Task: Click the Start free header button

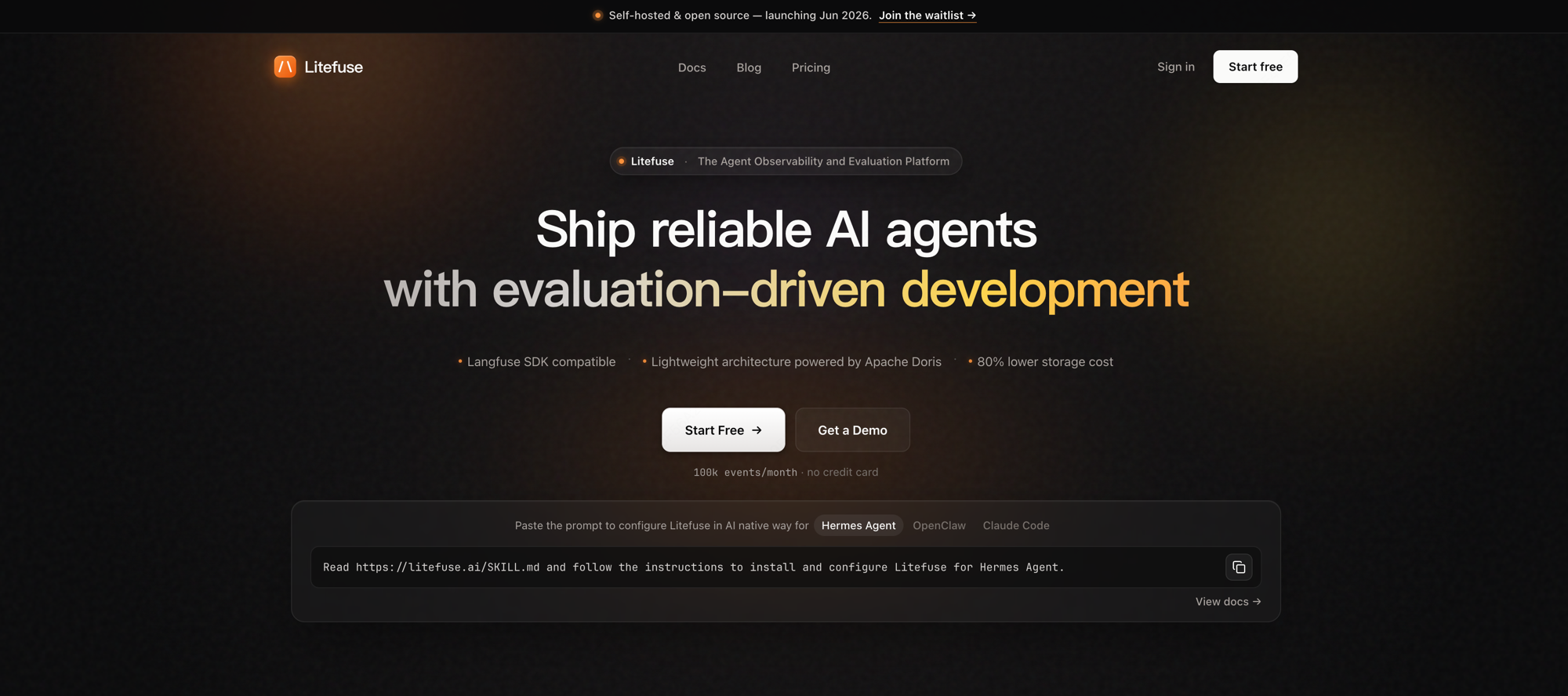Action: [1255, 67]
